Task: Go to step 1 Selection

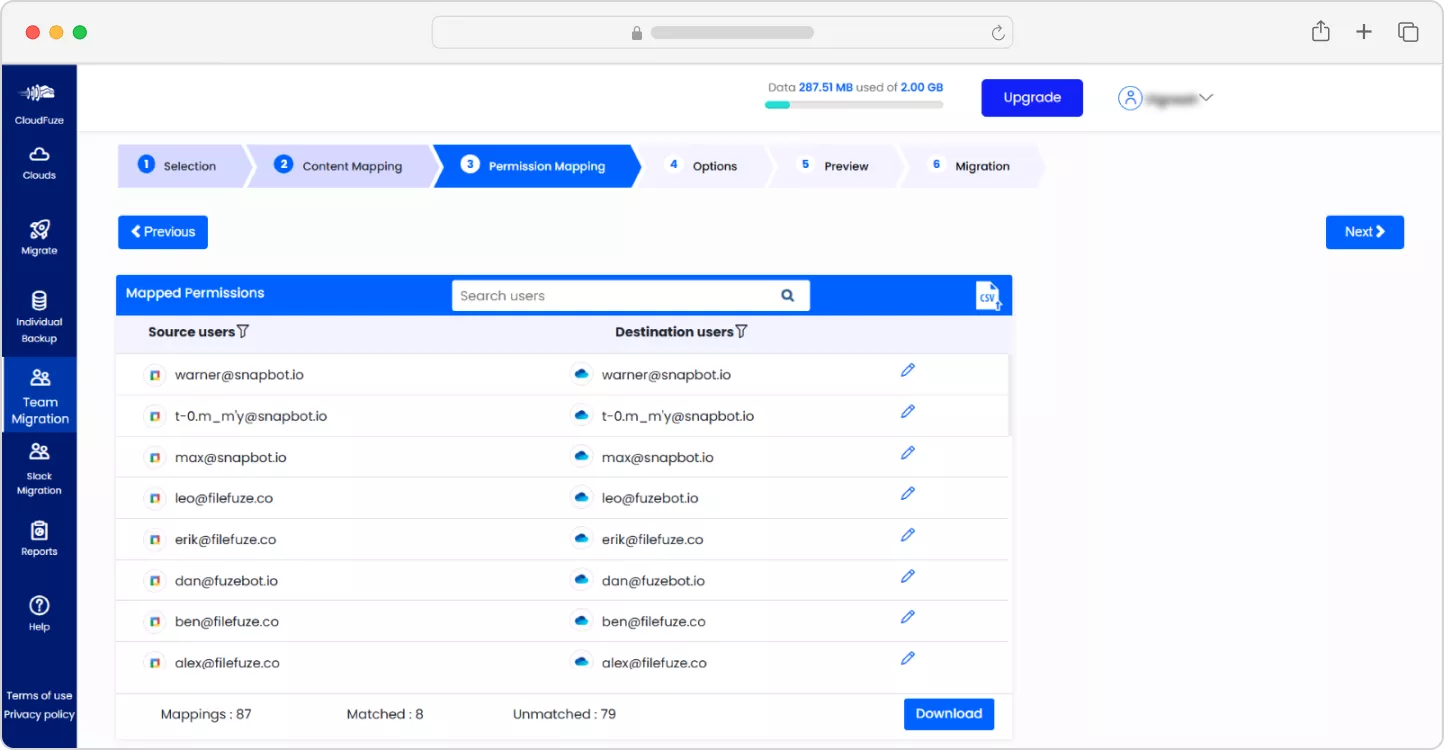Action: point(183,166)
